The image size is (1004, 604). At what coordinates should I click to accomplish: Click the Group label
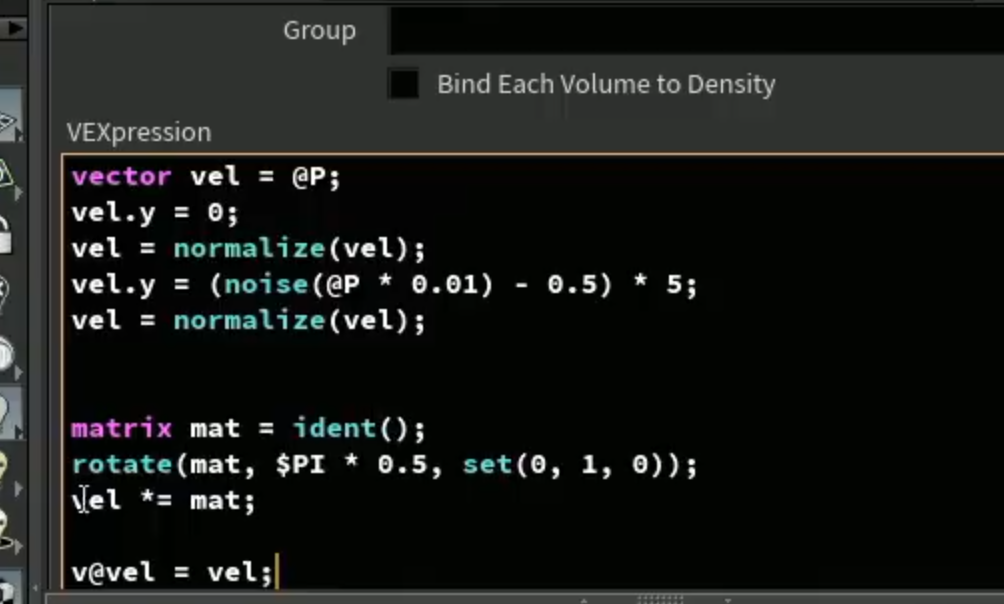click(x=320, y=30)
